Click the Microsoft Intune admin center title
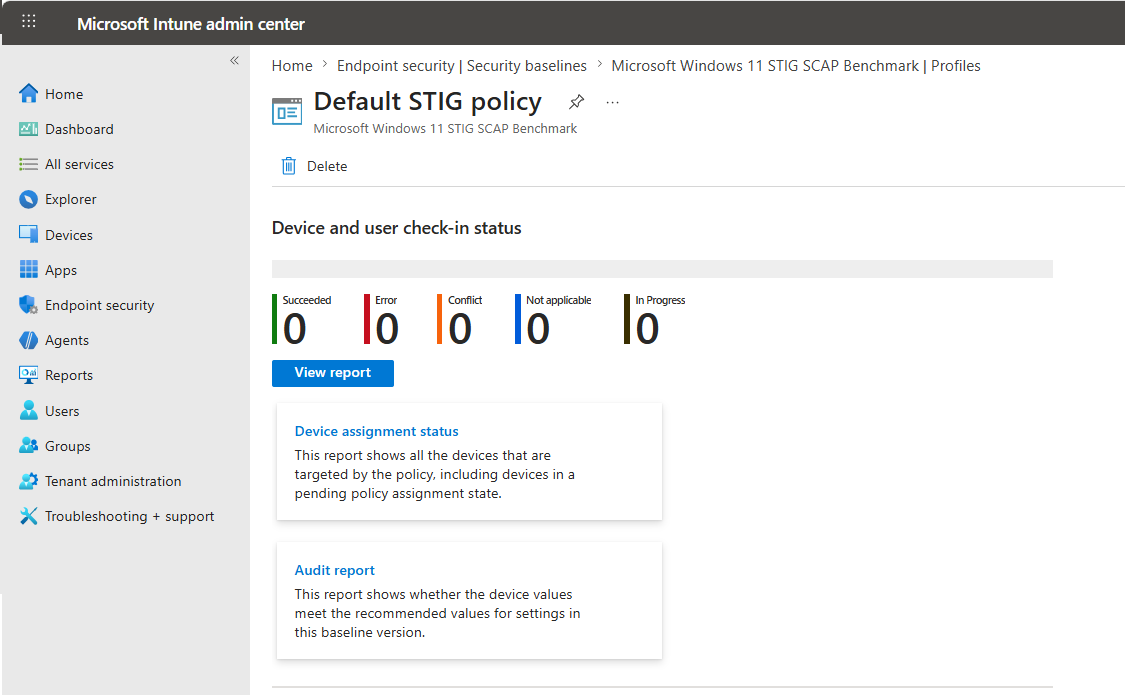Image resolution: width=1125 pixels, height=695 pixels. tap(191, 24)
